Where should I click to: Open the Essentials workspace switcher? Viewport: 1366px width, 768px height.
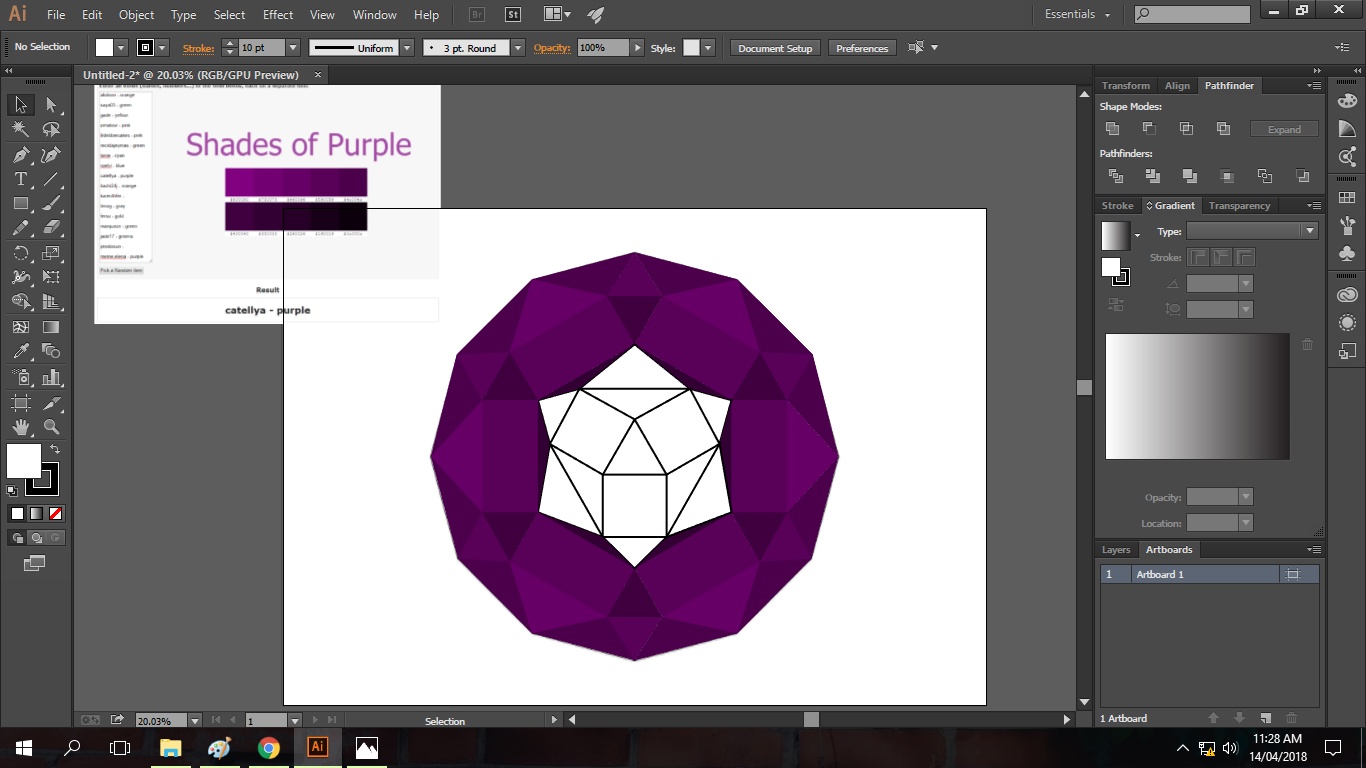pos(1078,15)
